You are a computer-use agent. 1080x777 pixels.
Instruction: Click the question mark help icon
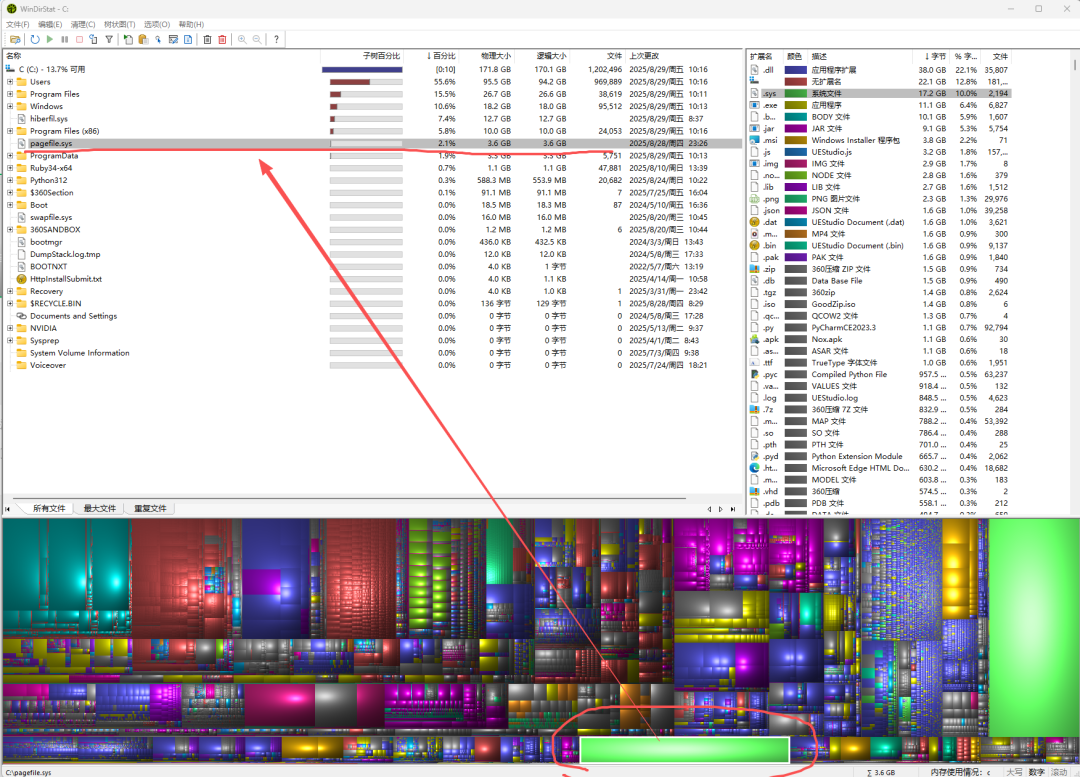tap(276, 39)
